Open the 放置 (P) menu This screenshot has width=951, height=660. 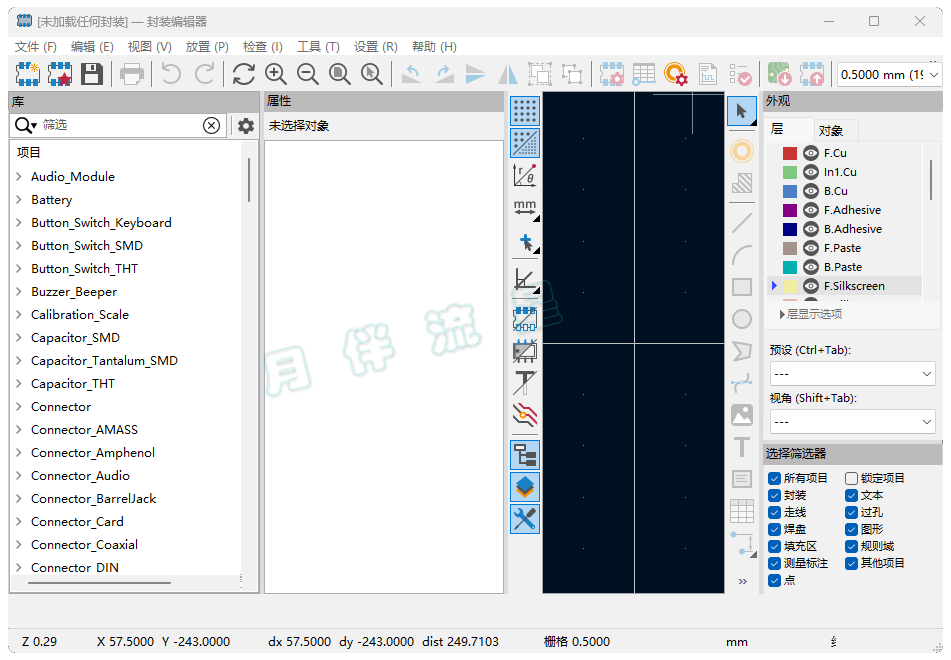coord(207,47)
